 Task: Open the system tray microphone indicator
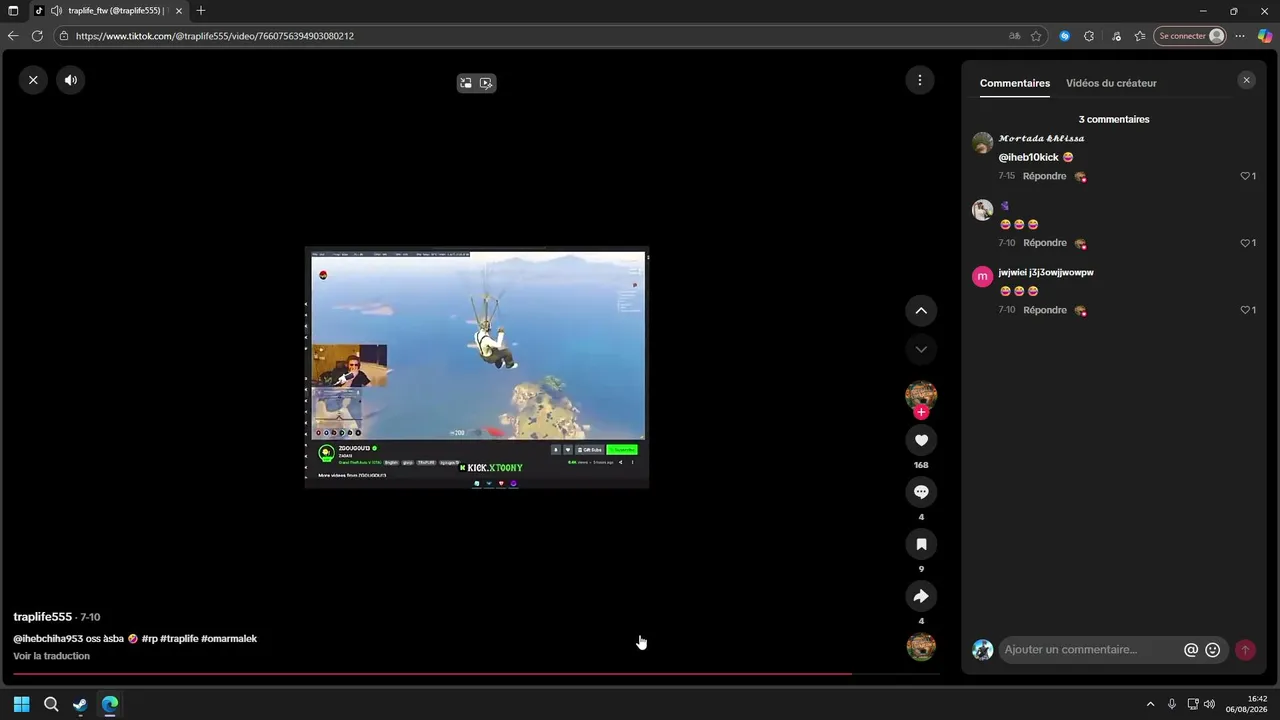1172,704
